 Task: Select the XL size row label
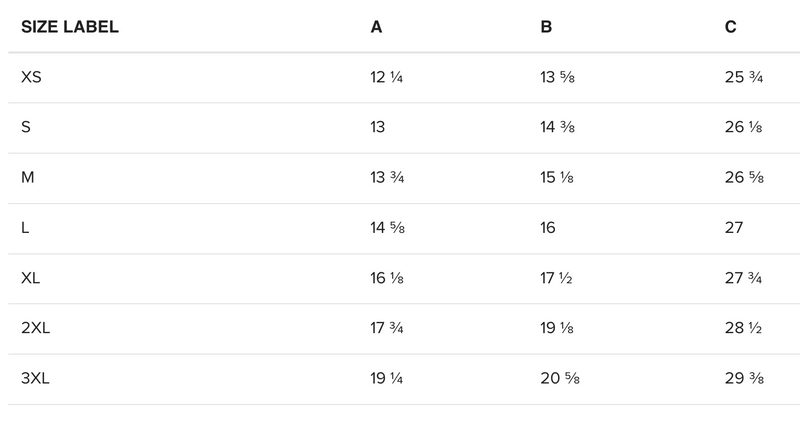tap(31, 278)
